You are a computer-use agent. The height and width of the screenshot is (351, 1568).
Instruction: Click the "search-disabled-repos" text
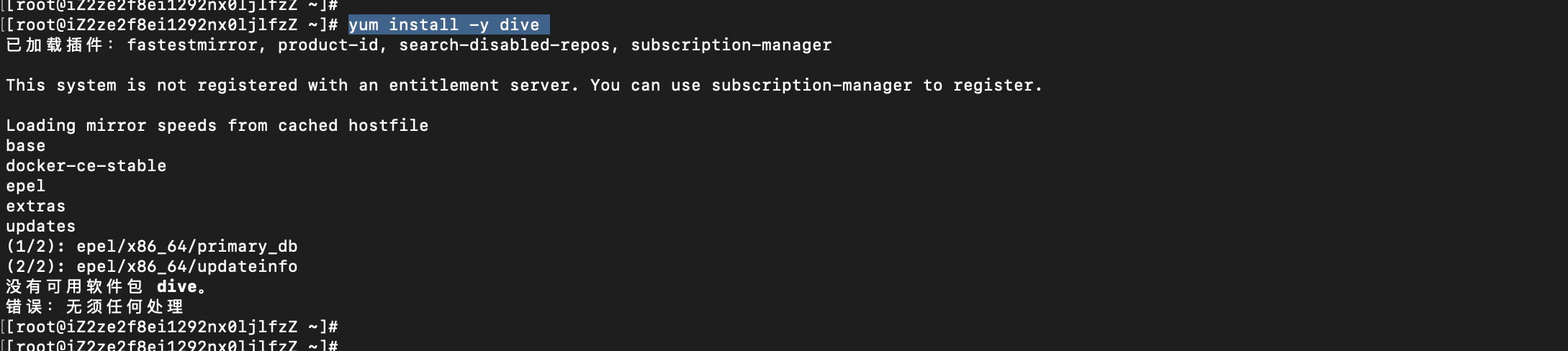(x=504, y=45)
